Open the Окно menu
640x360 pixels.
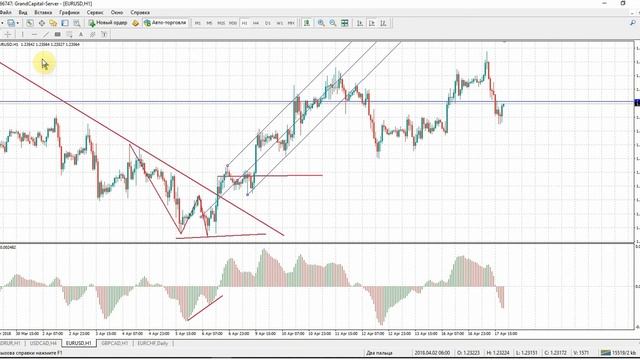coord(117,12)
